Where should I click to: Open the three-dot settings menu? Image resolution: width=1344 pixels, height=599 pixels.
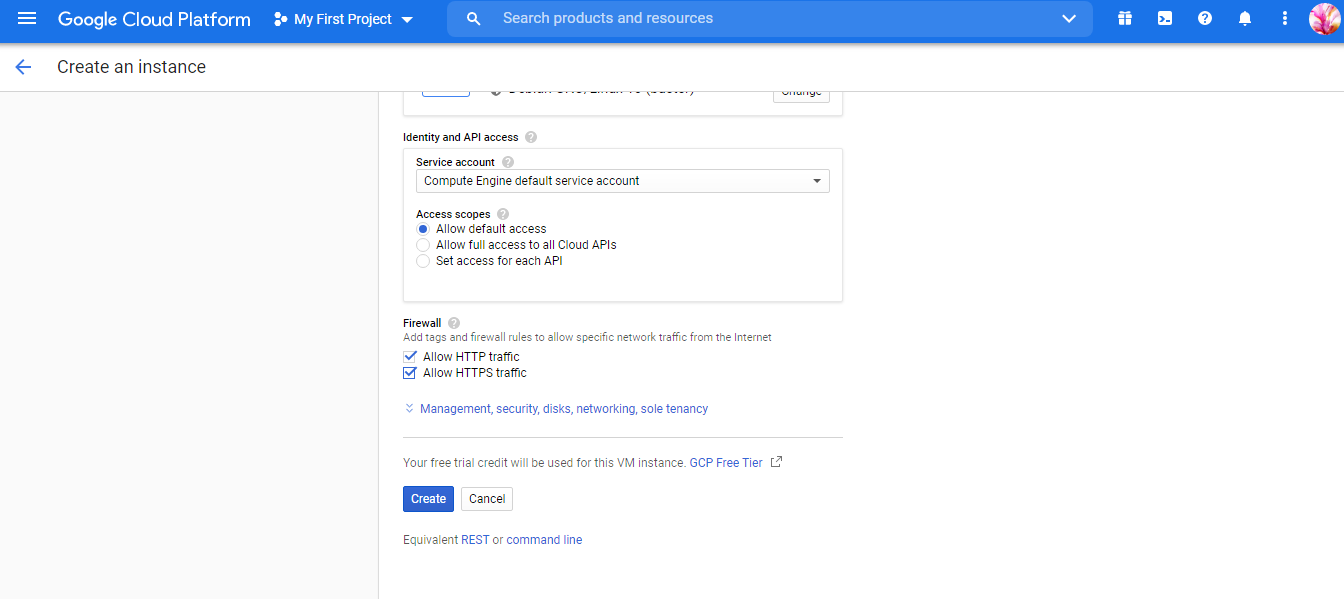pos(1285,19)
